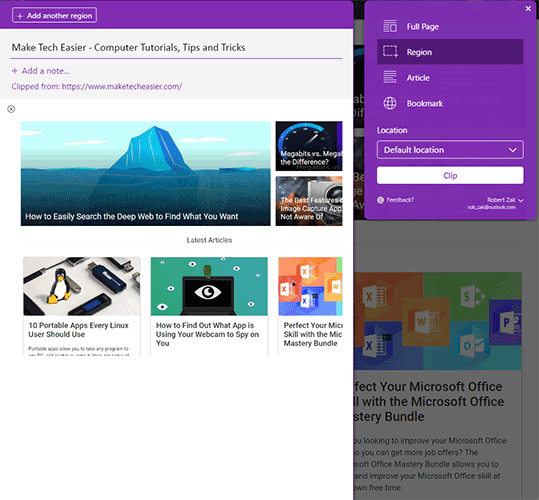Select the Bookmark clipping option
This screenshot has width=539, height=500.
click(x=450, y=103)
